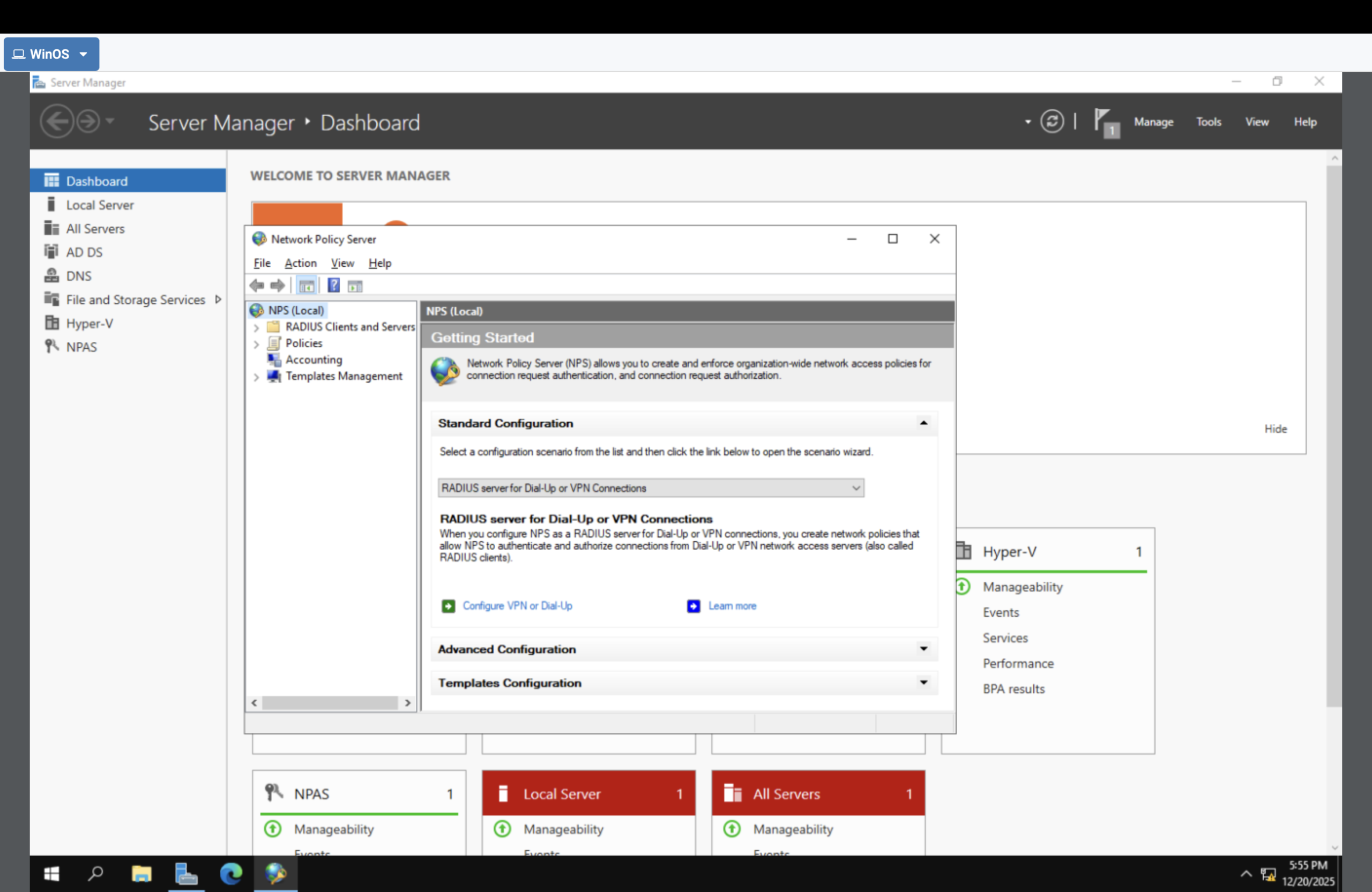This screenshot has height=892, width=1372.
Task: Open Microsoft Edge from the taskbar
Action: tap(230, 874)
